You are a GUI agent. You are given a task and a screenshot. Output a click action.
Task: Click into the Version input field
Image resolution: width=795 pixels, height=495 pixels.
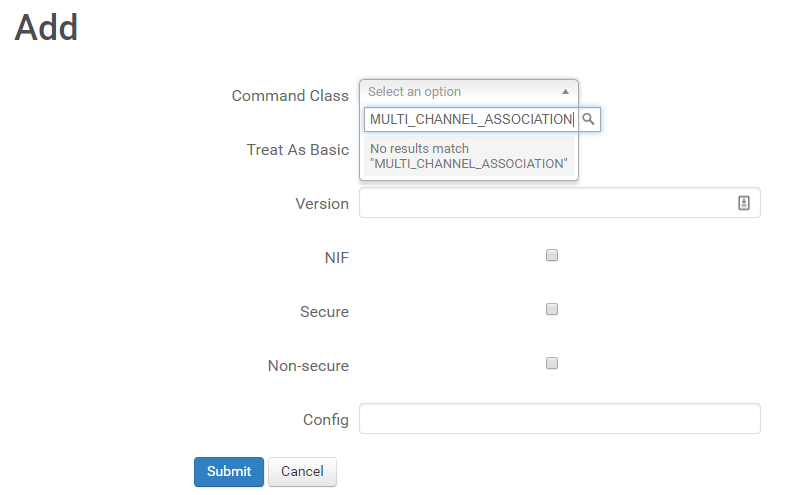(545, 203)
